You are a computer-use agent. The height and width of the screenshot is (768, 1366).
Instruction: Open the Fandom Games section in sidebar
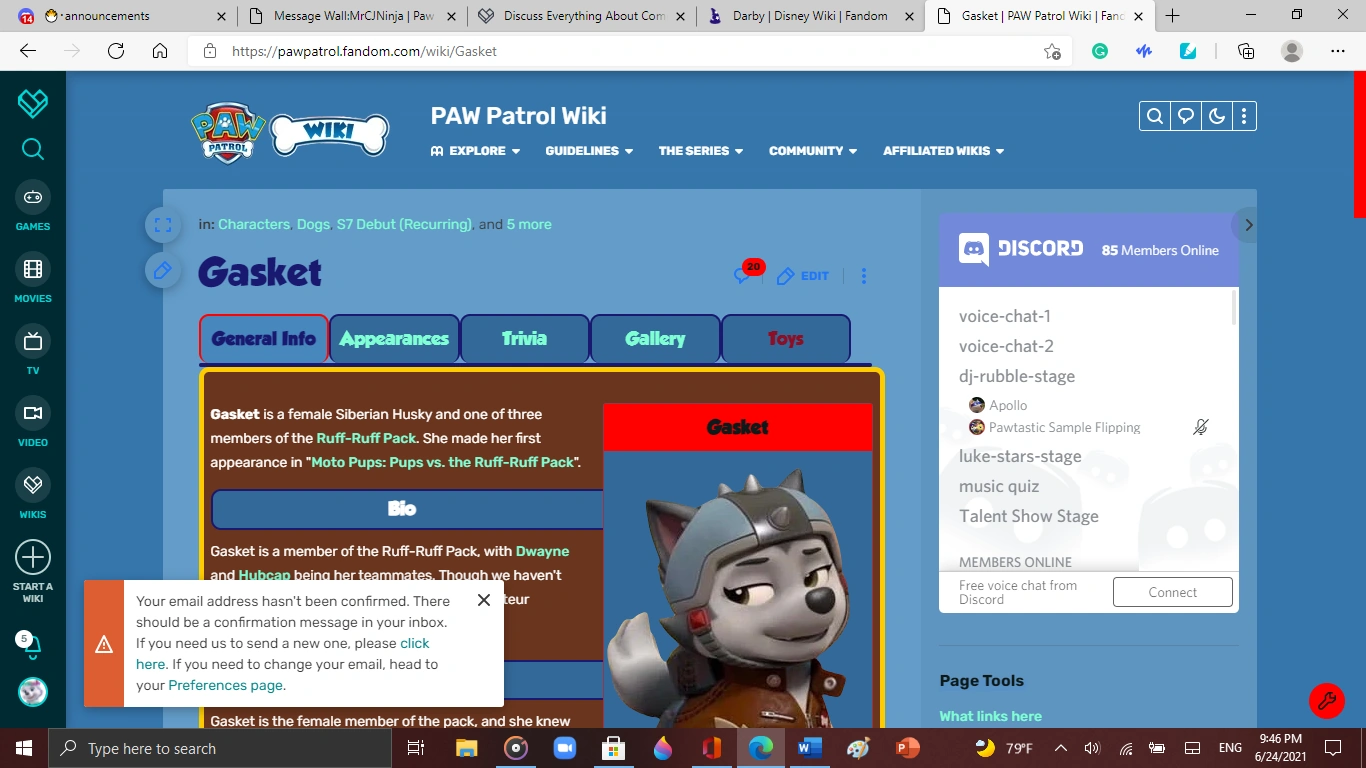pos(32,207)
